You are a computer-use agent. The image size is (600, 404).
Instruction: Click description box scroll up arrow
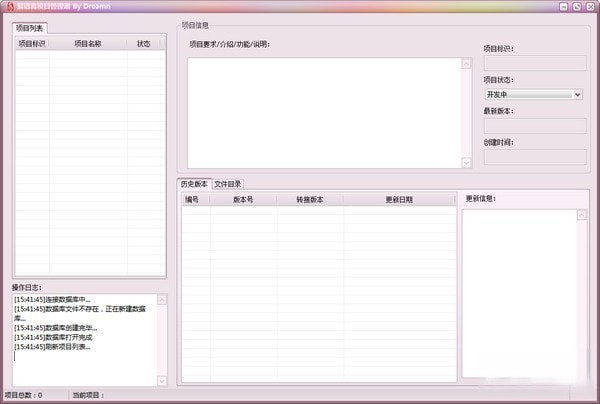click(466, 64)
